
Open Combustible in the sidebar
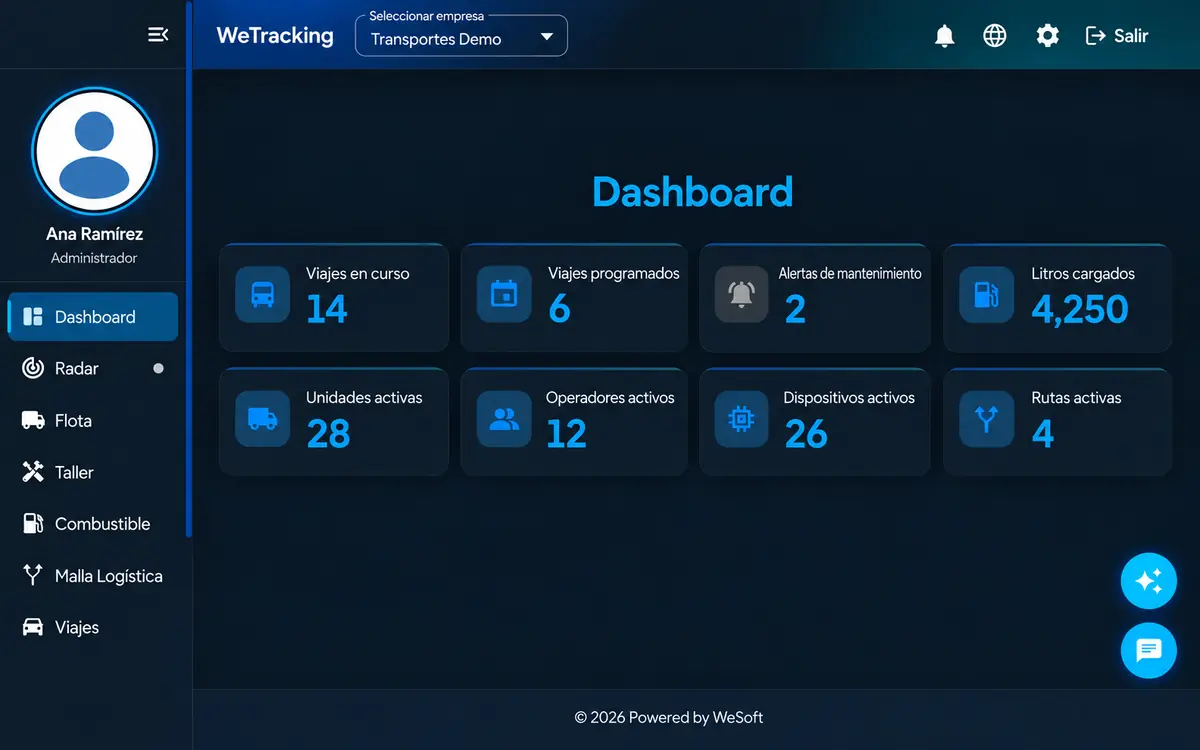(93, 524)
